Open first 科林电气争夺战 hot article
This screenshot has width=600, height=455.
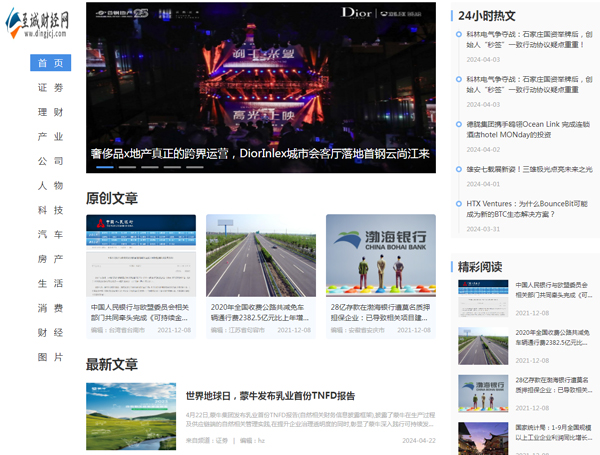(x=529, y=39)
